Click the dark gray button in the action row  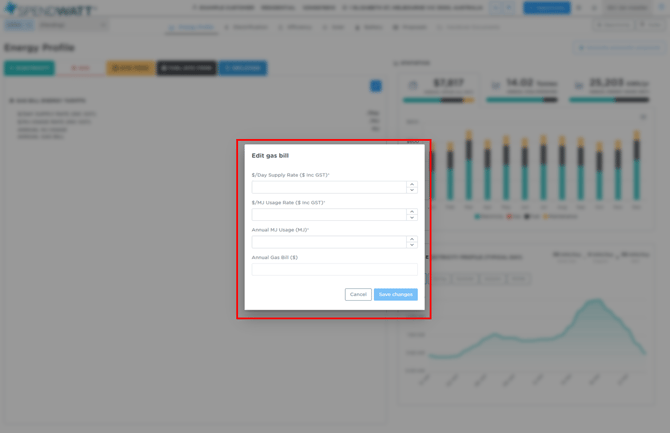point(186,68)
